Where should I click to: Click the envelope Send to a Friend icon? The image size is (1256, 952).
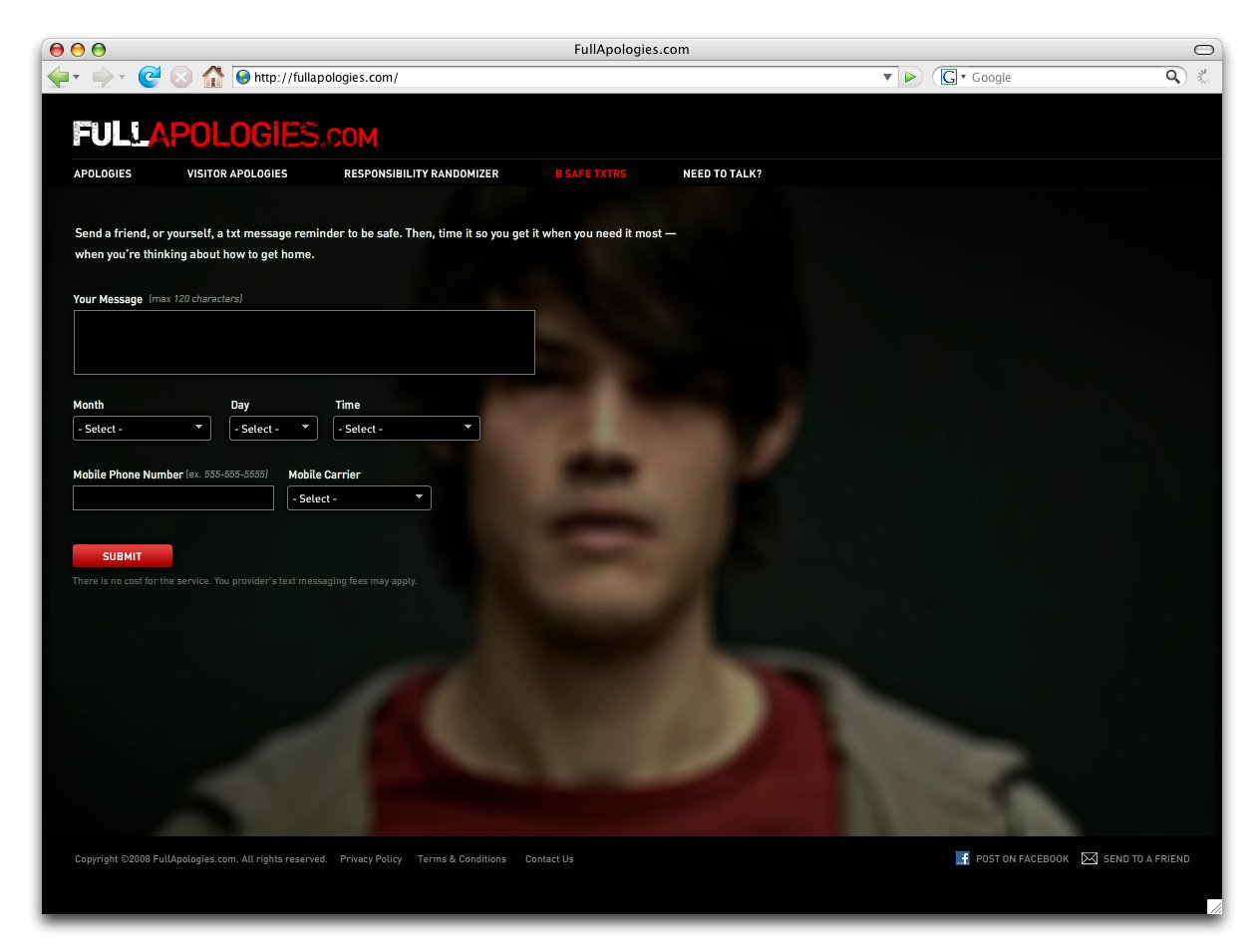1090,858
